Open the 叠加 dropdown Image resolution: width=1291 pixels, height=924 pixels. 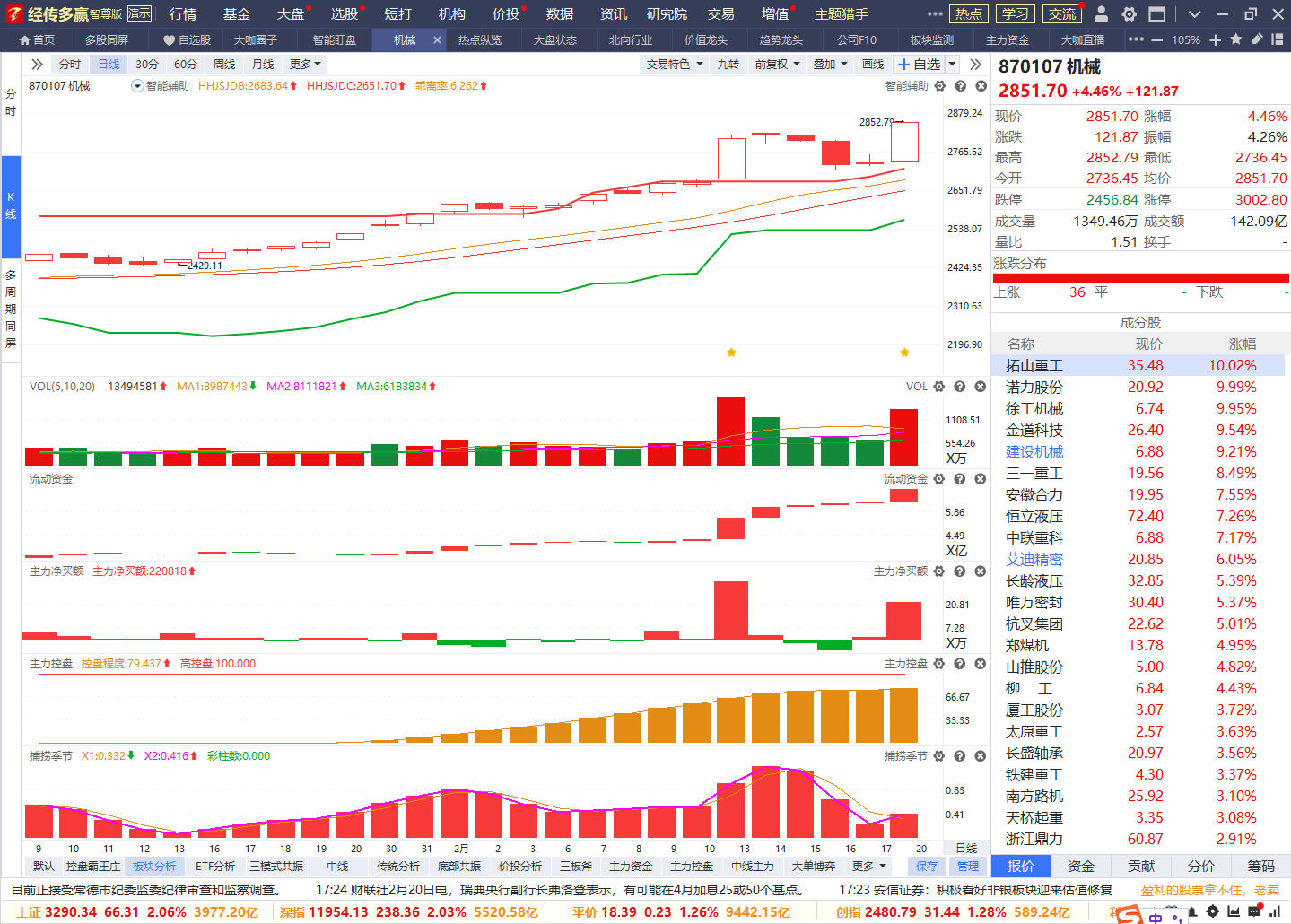[x=830, y=65]
